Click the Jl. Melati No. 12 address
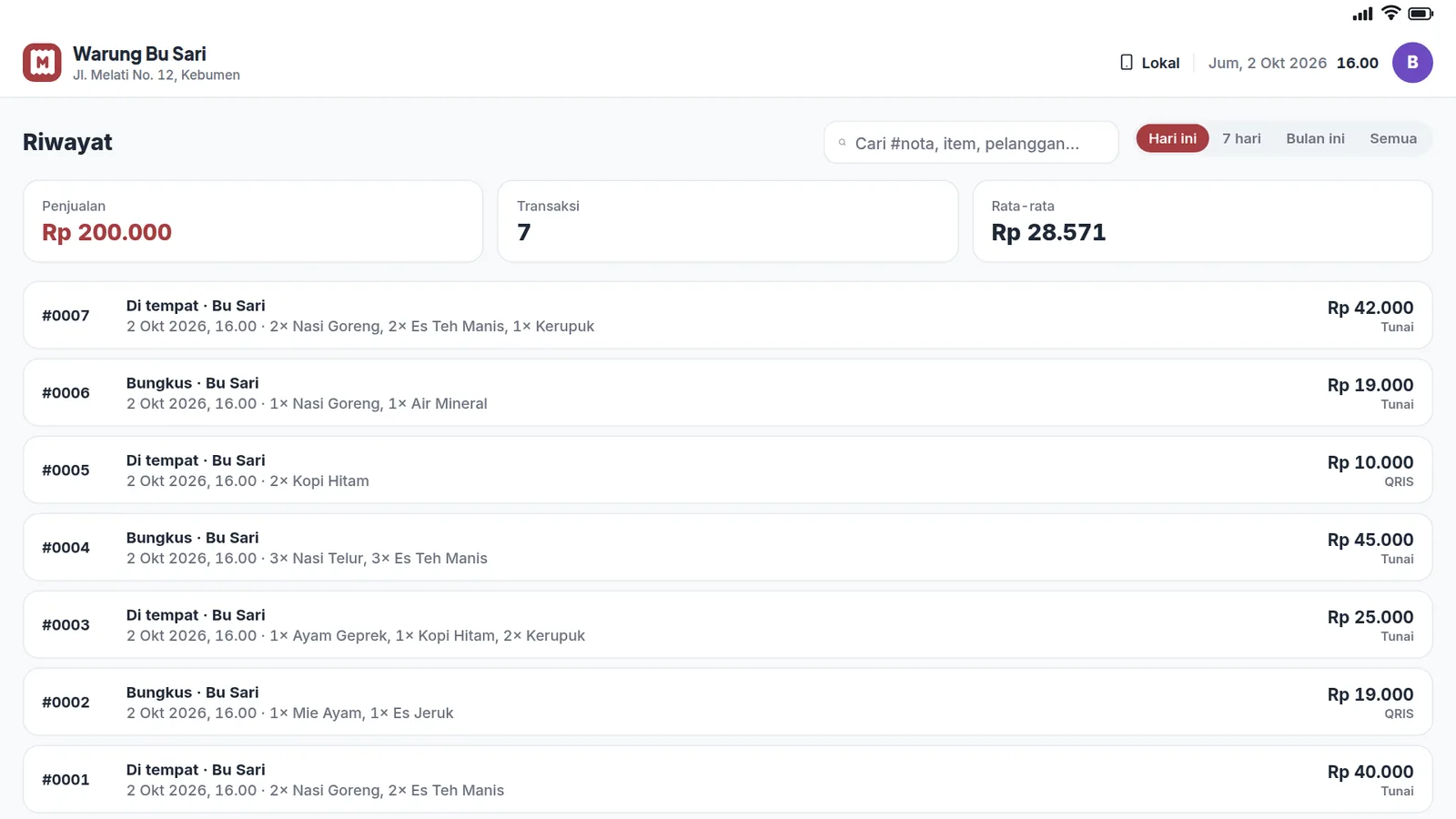The width and height of the screenshot is (1456, 819). [x=157, y=75]
